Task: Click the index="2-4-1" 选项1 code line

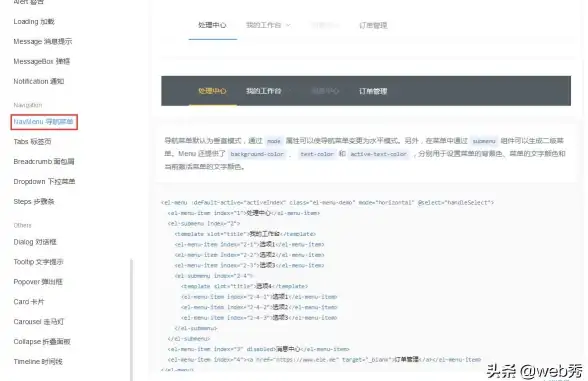Action: 259,297
